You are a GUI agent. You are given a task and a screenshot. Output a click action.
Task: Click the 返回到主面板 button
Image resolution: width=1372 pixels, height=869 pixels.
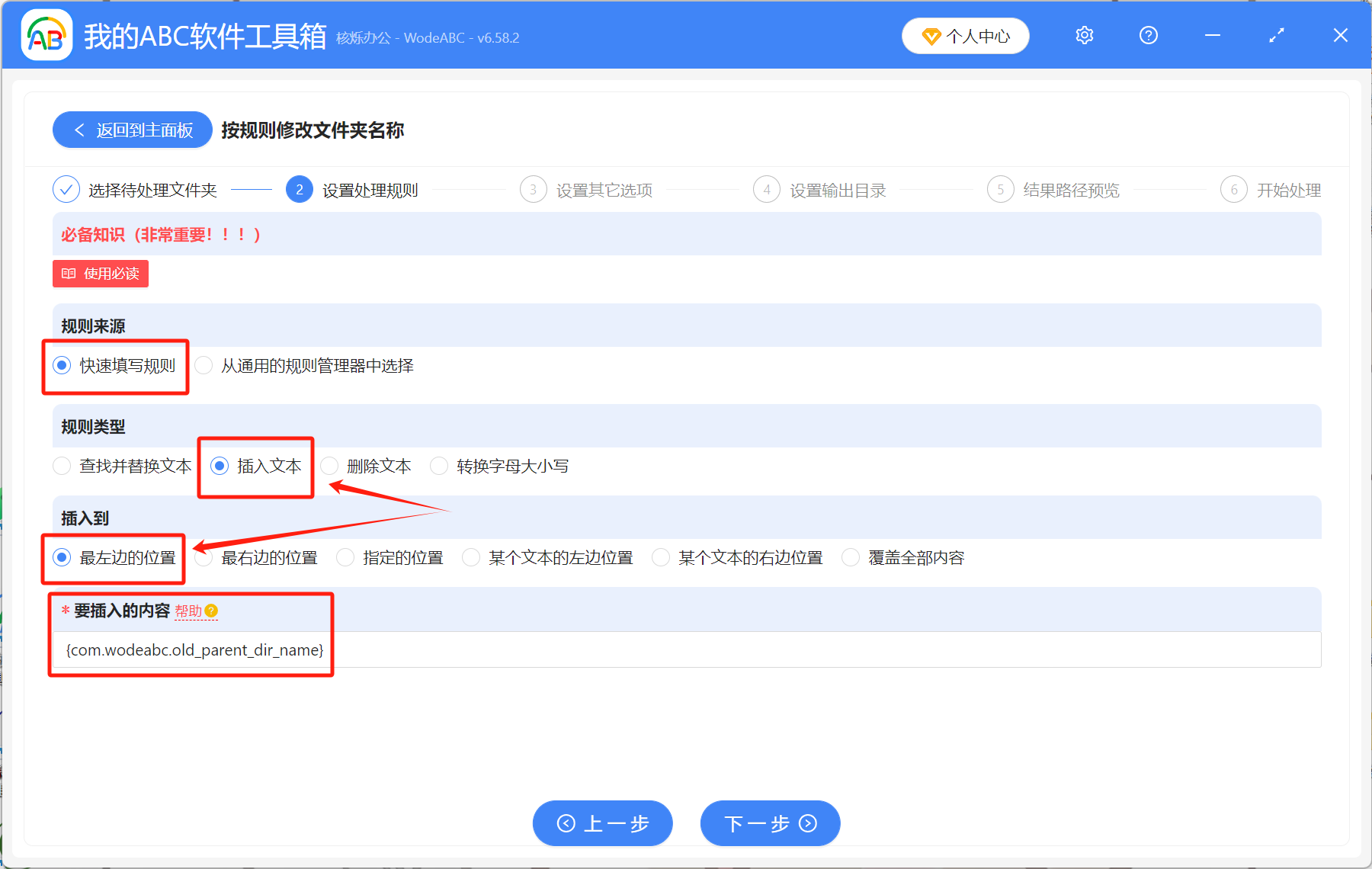click(x=132, y=130)
